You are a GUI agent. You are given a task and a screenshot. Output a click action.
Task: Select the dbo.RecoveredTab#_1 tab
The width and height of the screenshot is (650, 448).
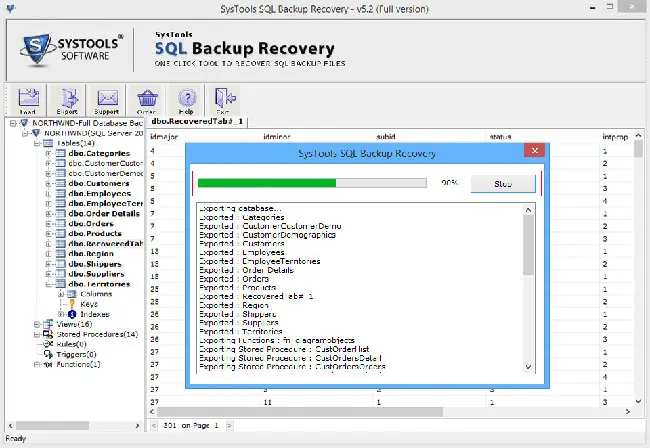click(197, 121)
